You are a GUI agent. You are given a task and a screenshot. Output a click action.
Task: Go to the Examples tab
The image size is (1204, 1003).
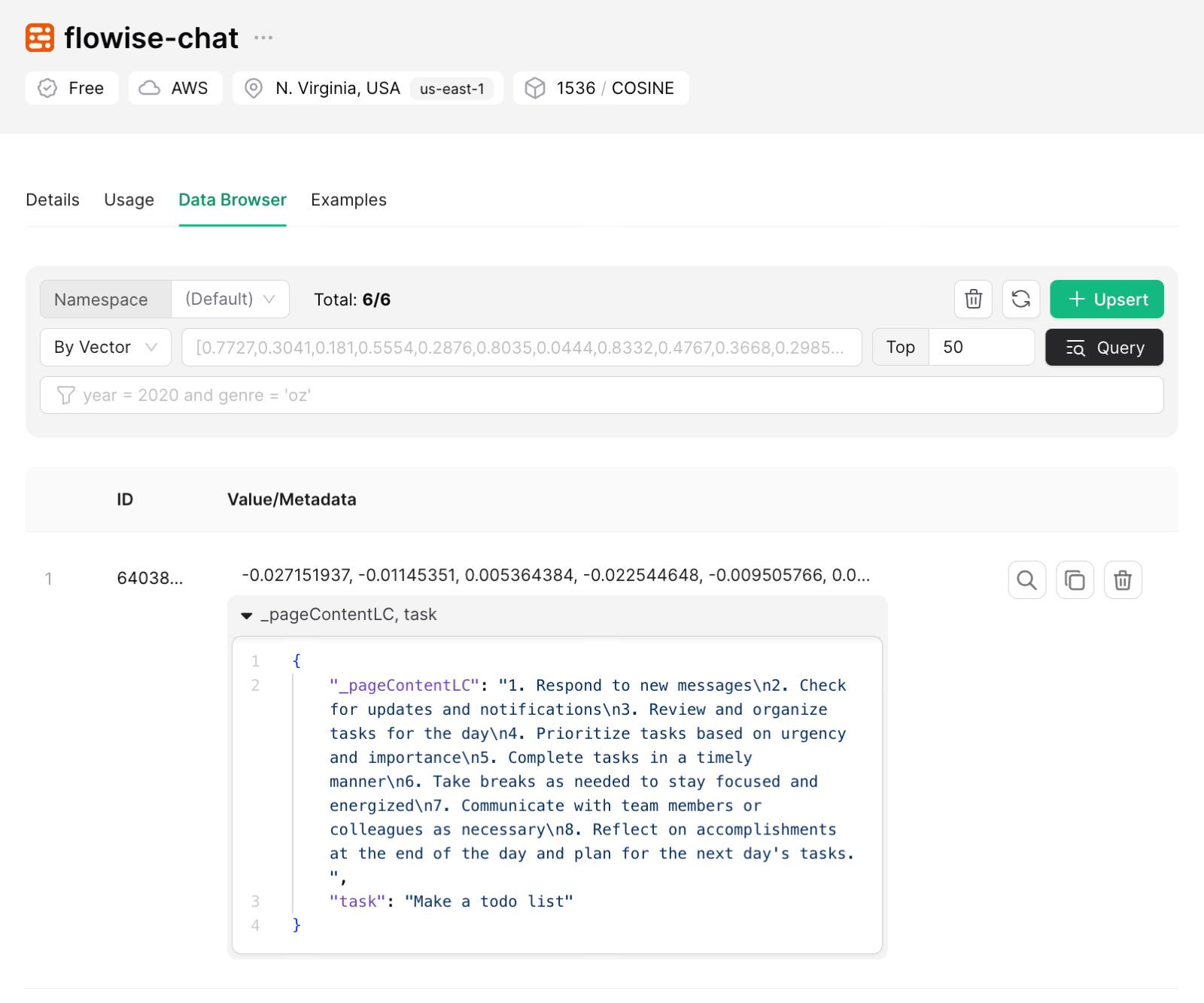pos(348,200)
